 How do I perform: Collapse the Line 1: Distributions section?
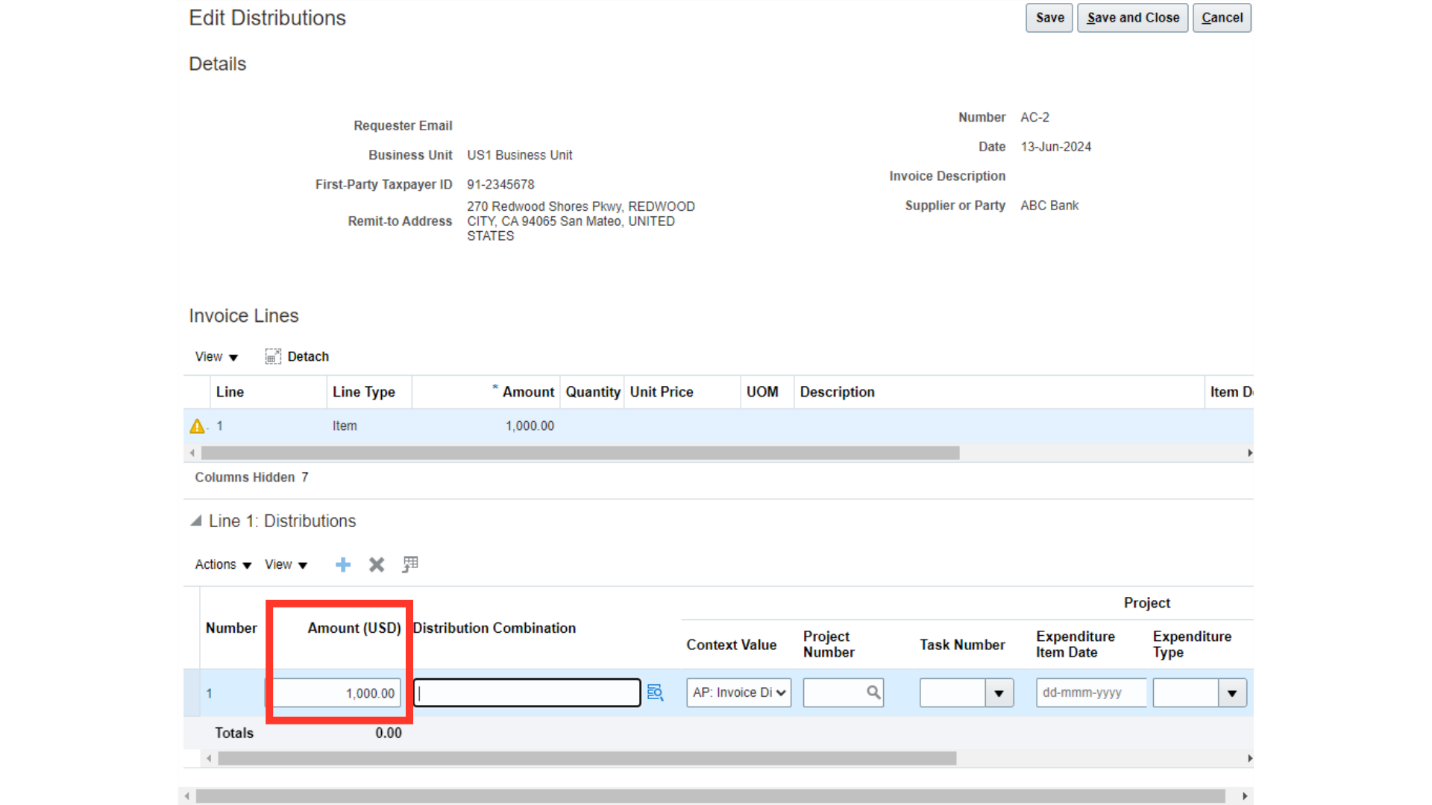(196, 521)
